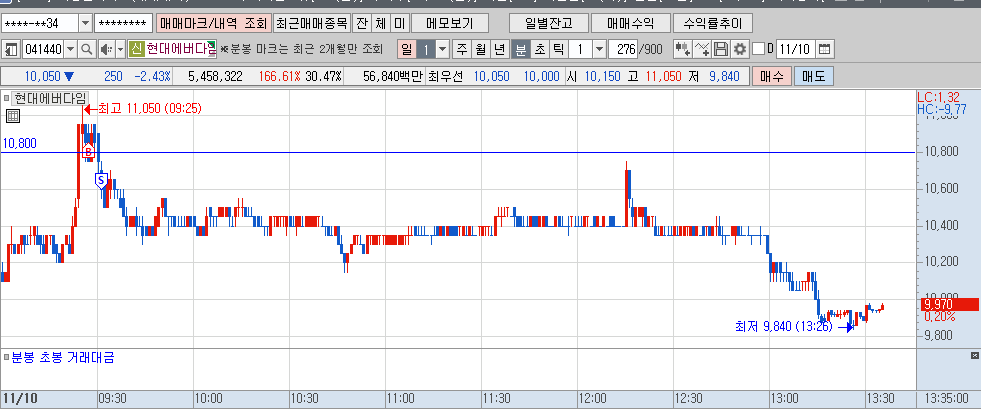Close the 거래대금 sub-panel

point(975,355)
